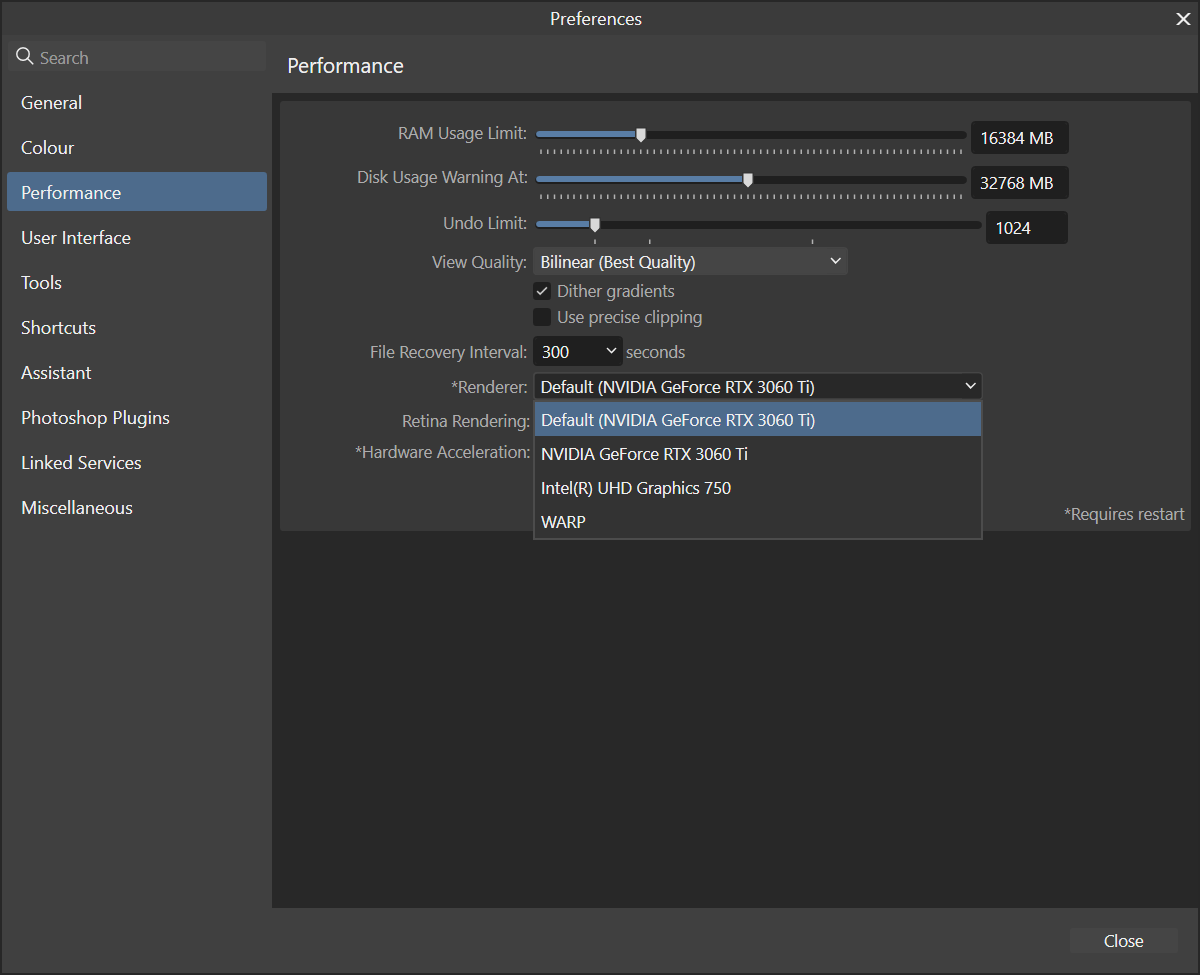Disable the Dither gradients checkbox
This screenshot has height=975, width=1200.
pyautogui.click(x=541, y=291)
